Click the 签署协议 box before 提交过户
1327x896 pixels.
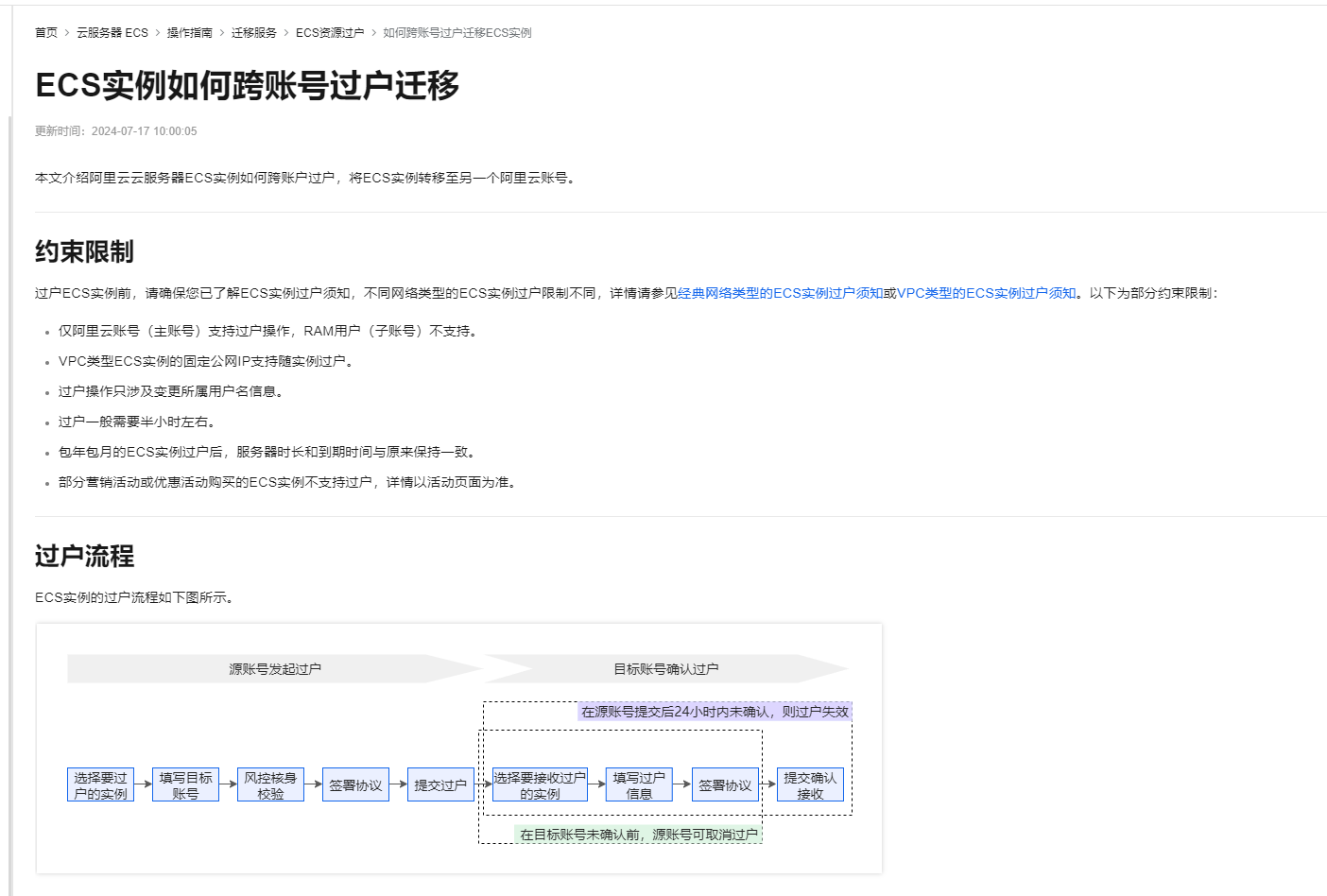(x=355, y=785)
